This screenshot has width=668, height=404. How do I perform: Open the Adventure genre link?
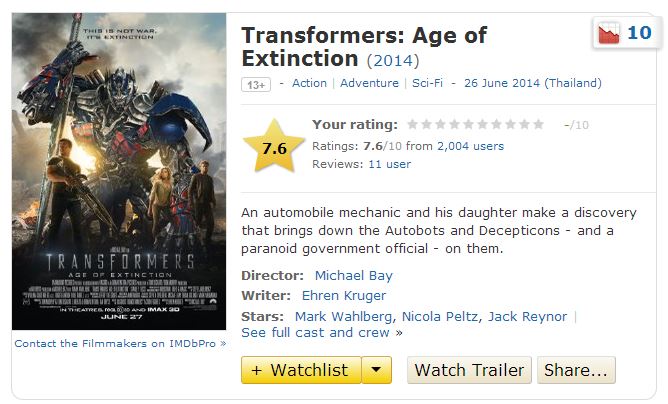tap(369, 83)
